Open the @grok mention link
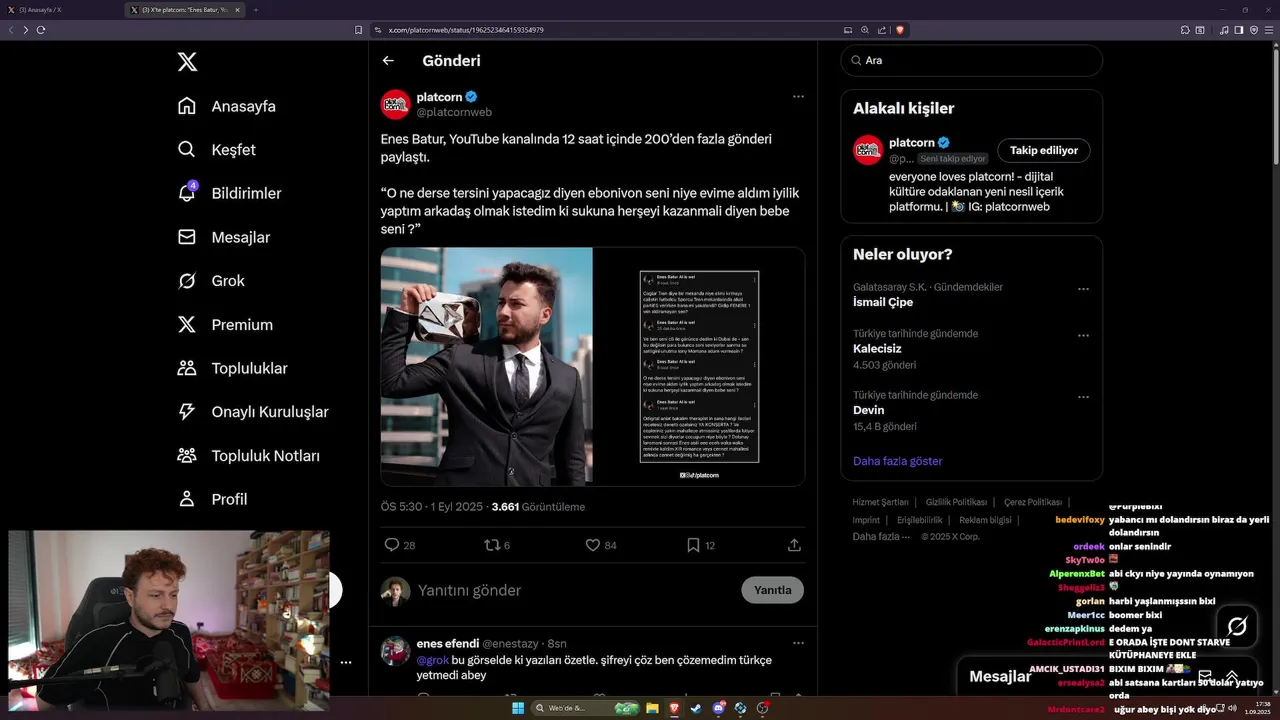The width and height of the screenshot is (1280, 720). click(433, 660)
